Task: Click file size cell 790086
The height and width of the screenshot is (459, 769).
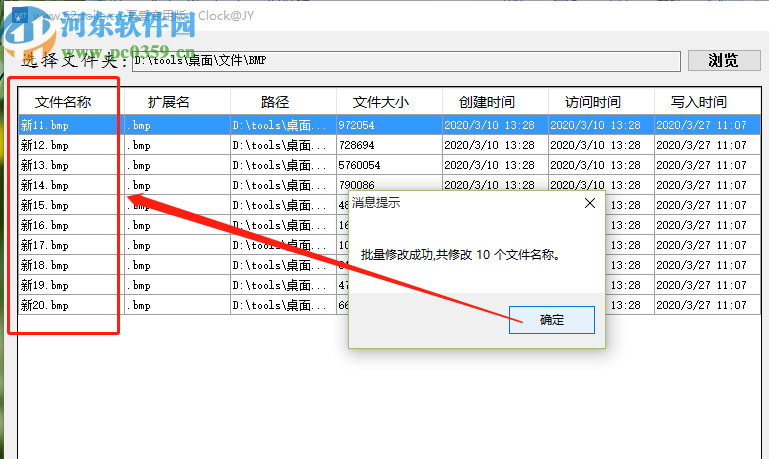Action: (389, 185)
